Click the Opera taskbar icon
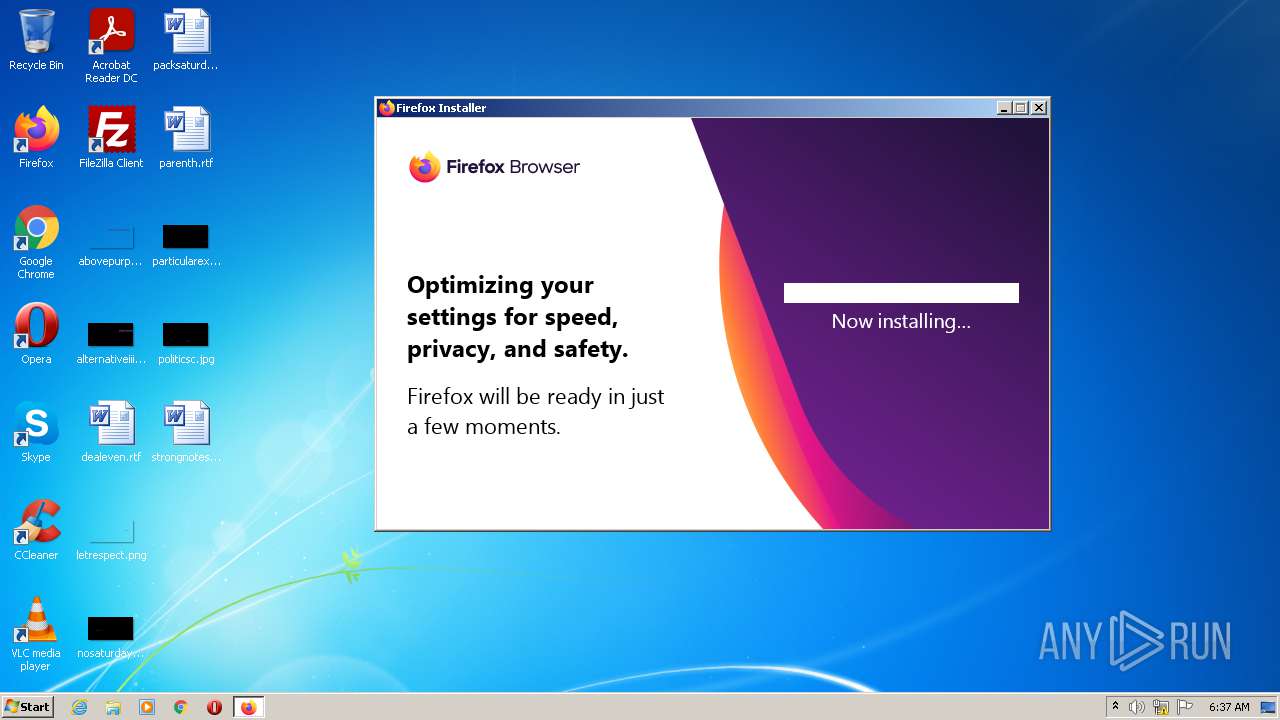Screen dimensions: 1280x720 (x=214, y=707)
